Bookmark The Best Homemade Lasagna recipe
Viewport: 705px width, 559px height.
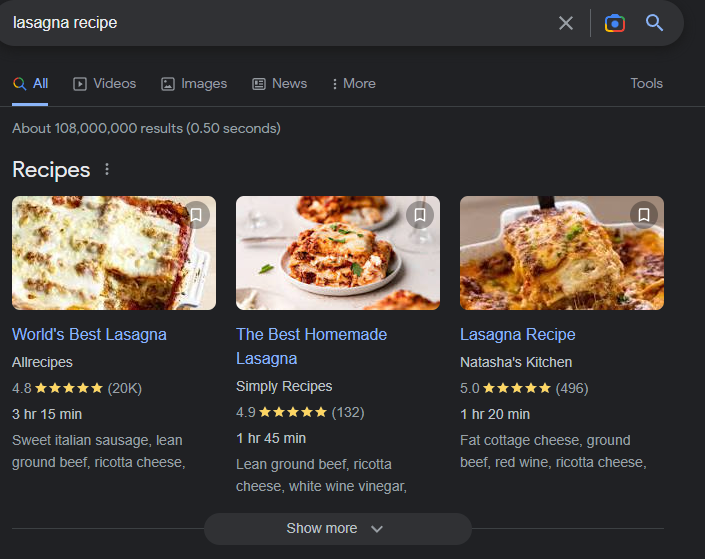pyautogui.click(x=420, y=215)
